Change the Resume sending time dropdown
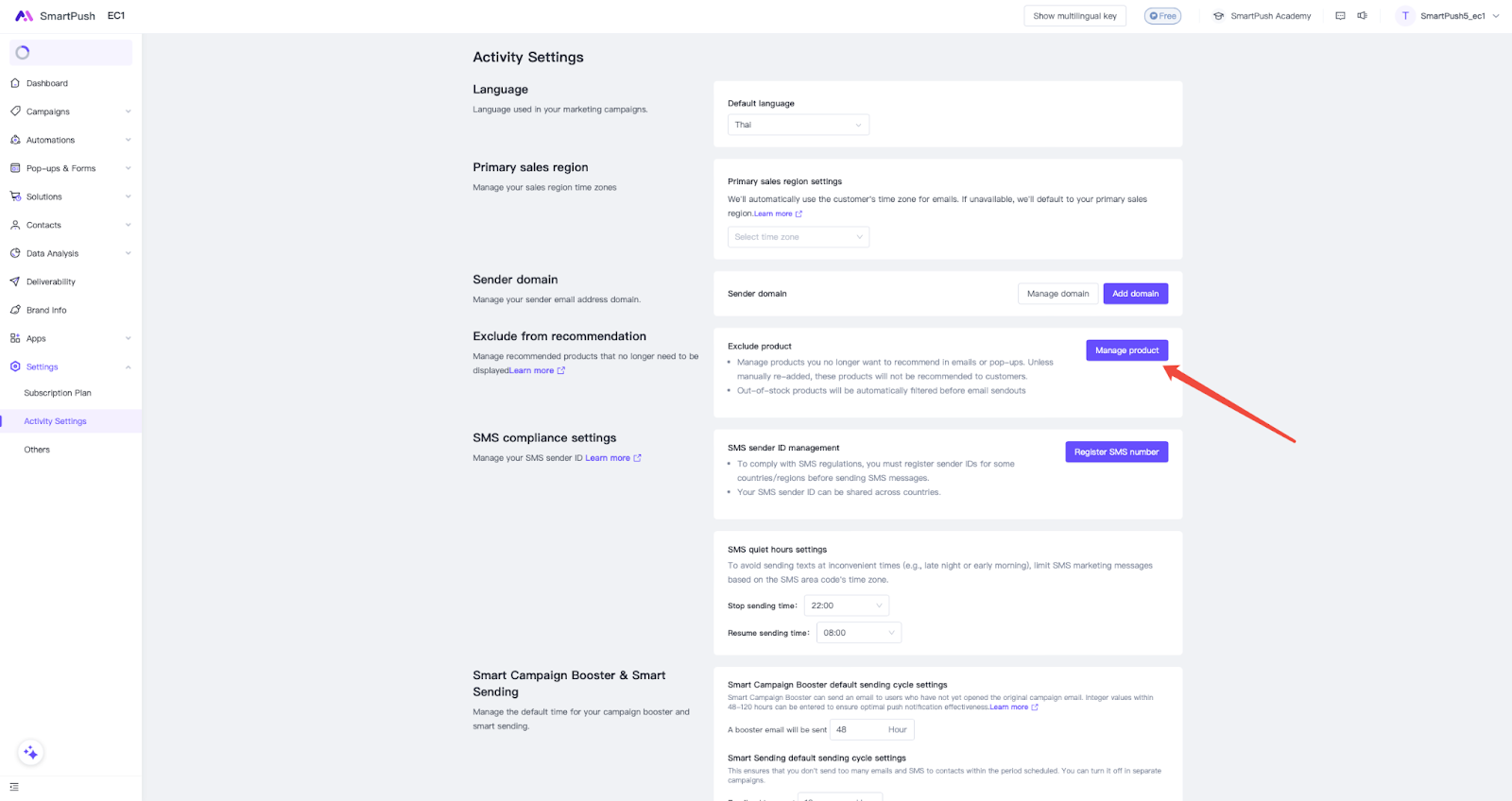1512x801 pixels. [858, 633]
